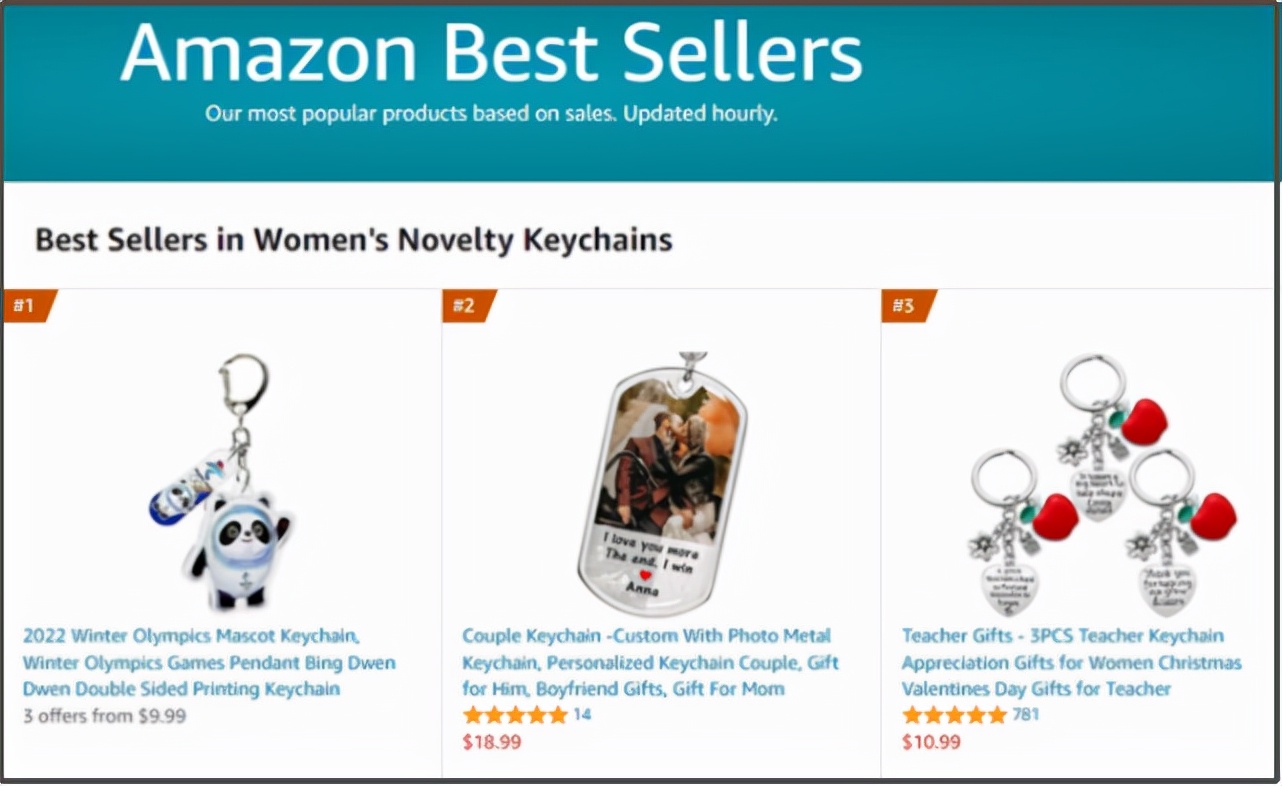Click the #1 rank badge
The width and height of the screenshot is (1282, 786).
click(x=27, y=306)
